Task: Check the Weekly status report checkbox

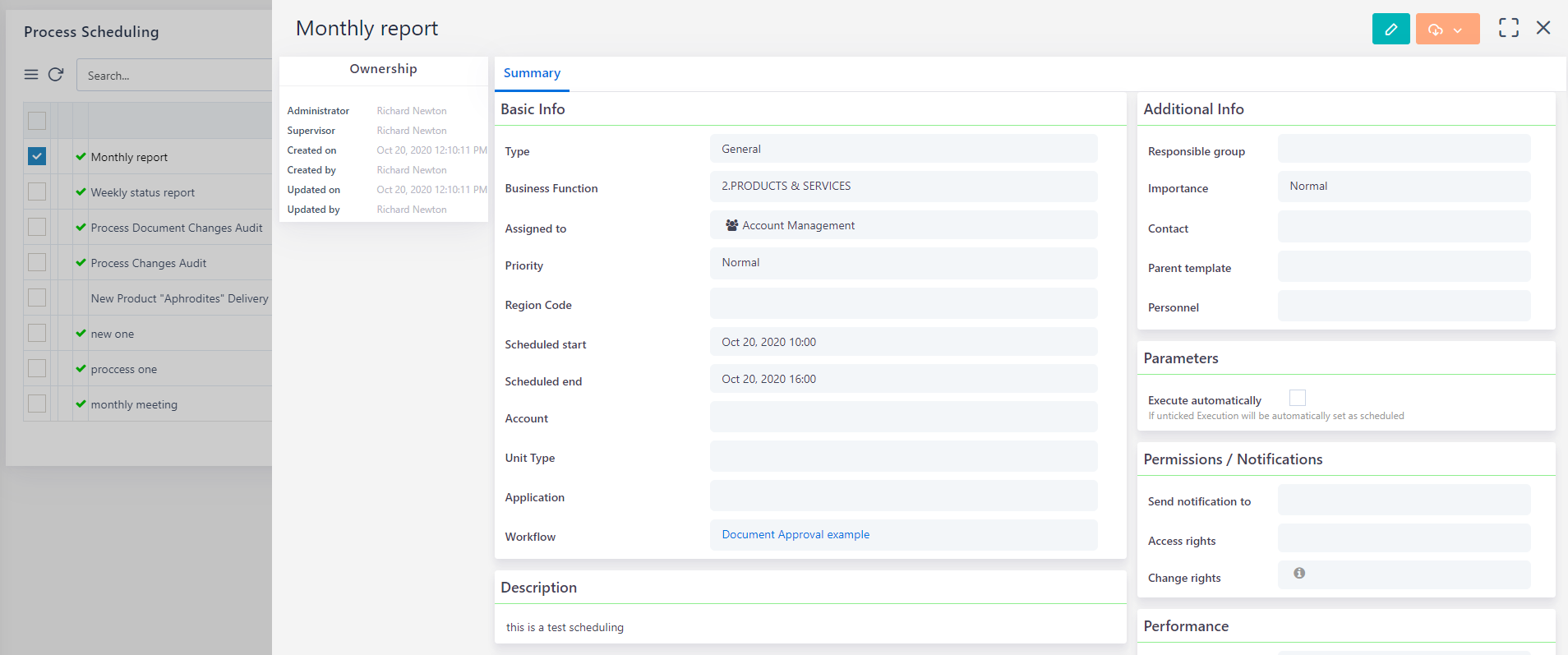Action: tap(37, 191)
